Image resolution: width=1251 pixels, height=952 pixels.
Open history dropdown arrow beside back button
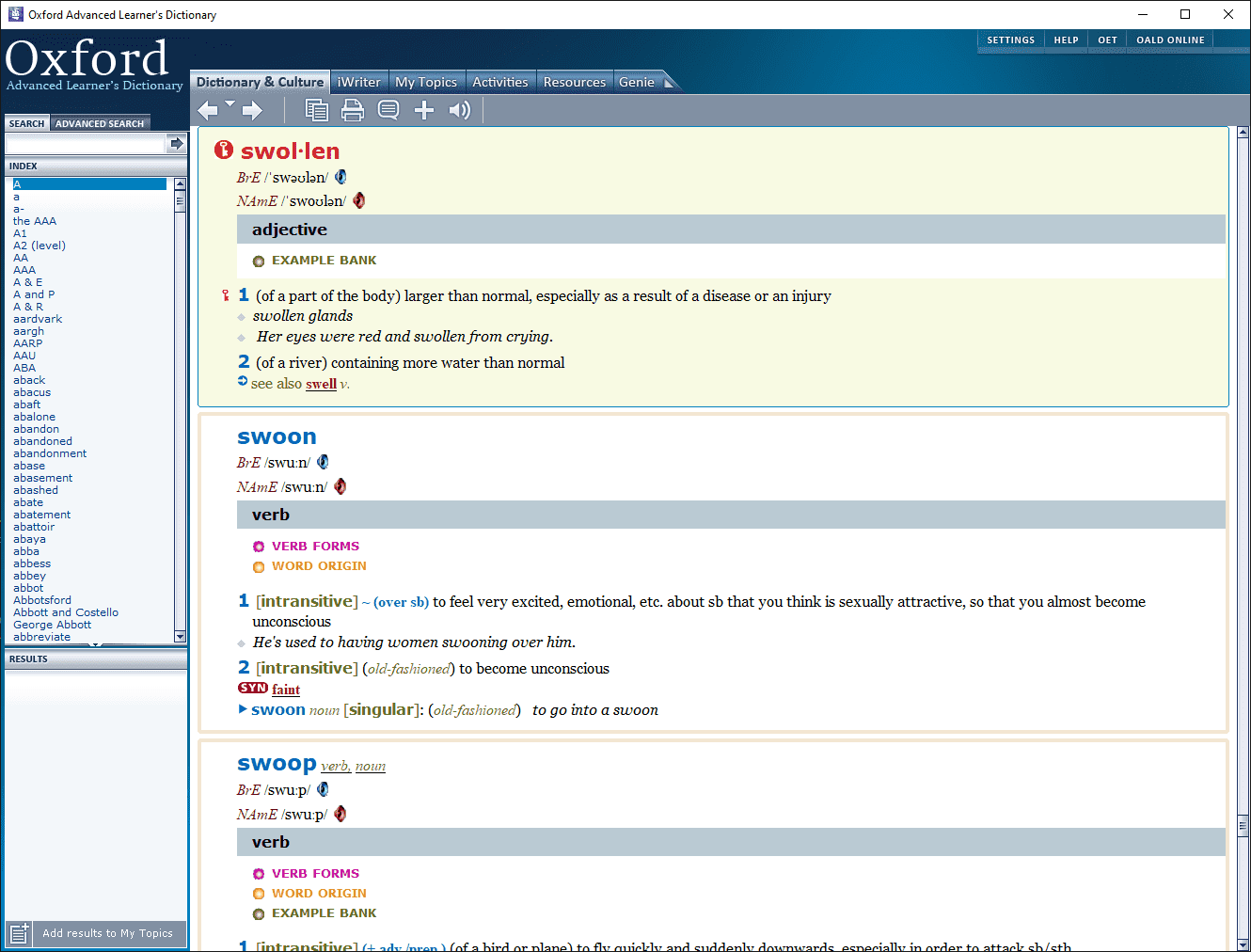point(230,103)
